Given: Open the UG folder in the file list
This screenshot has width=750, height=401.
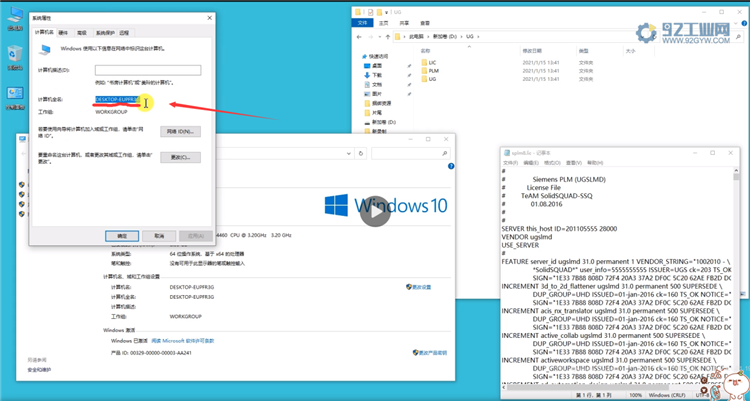Looking at the screenshot, I should pos(429,78).
